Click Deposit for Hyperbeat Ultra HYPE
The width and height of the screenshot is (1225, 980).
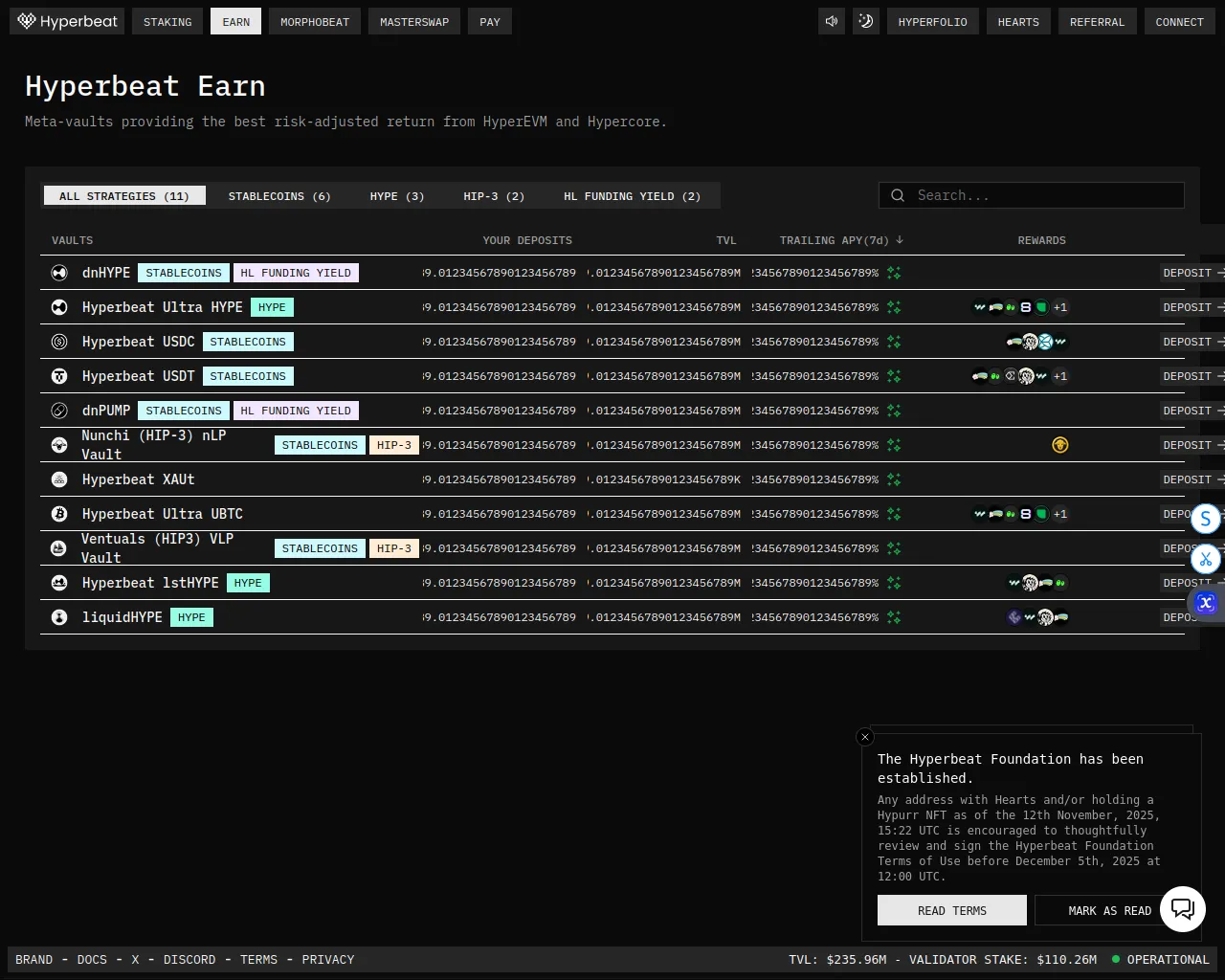pyautogui.click(x=1192, y=307)
